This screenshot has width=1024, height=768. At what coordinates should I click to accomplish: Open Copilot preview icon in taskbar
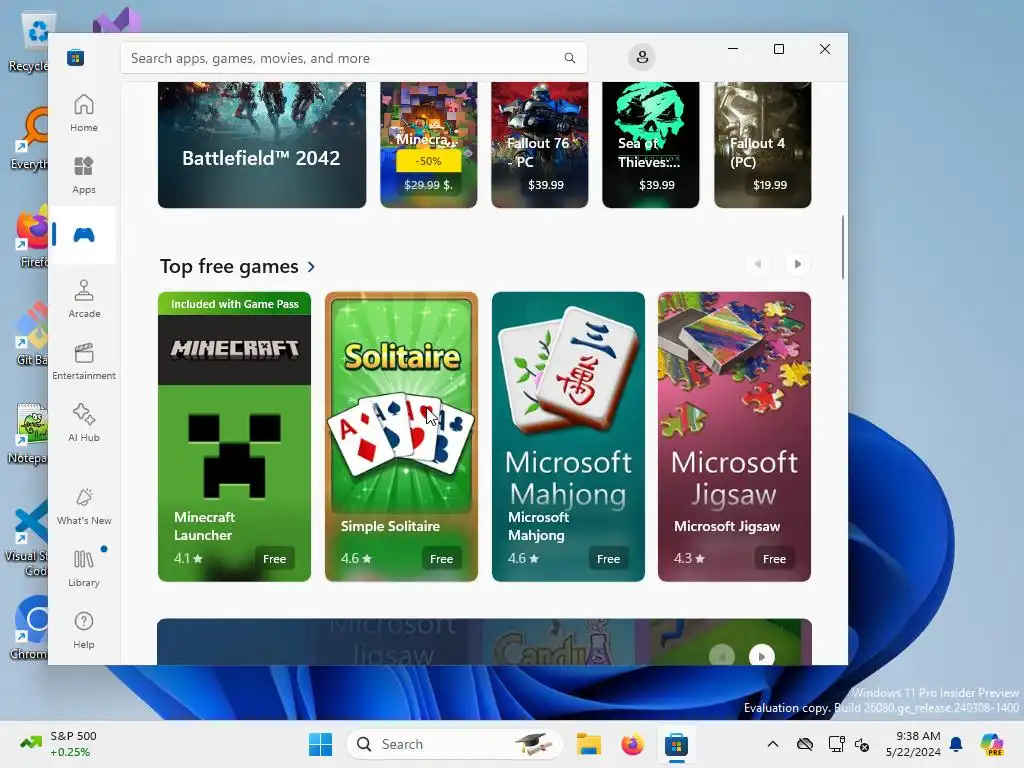point(991,744)
